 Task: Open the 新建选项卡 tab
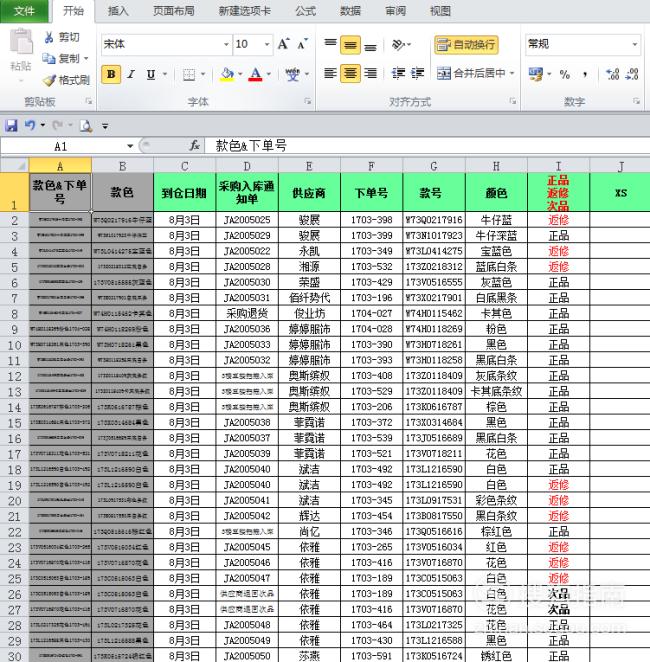245,11
